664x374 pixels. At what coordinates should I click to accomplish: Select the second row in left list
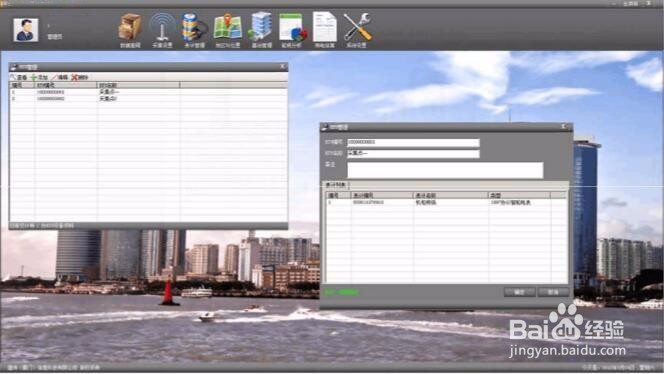pos(148,99)
